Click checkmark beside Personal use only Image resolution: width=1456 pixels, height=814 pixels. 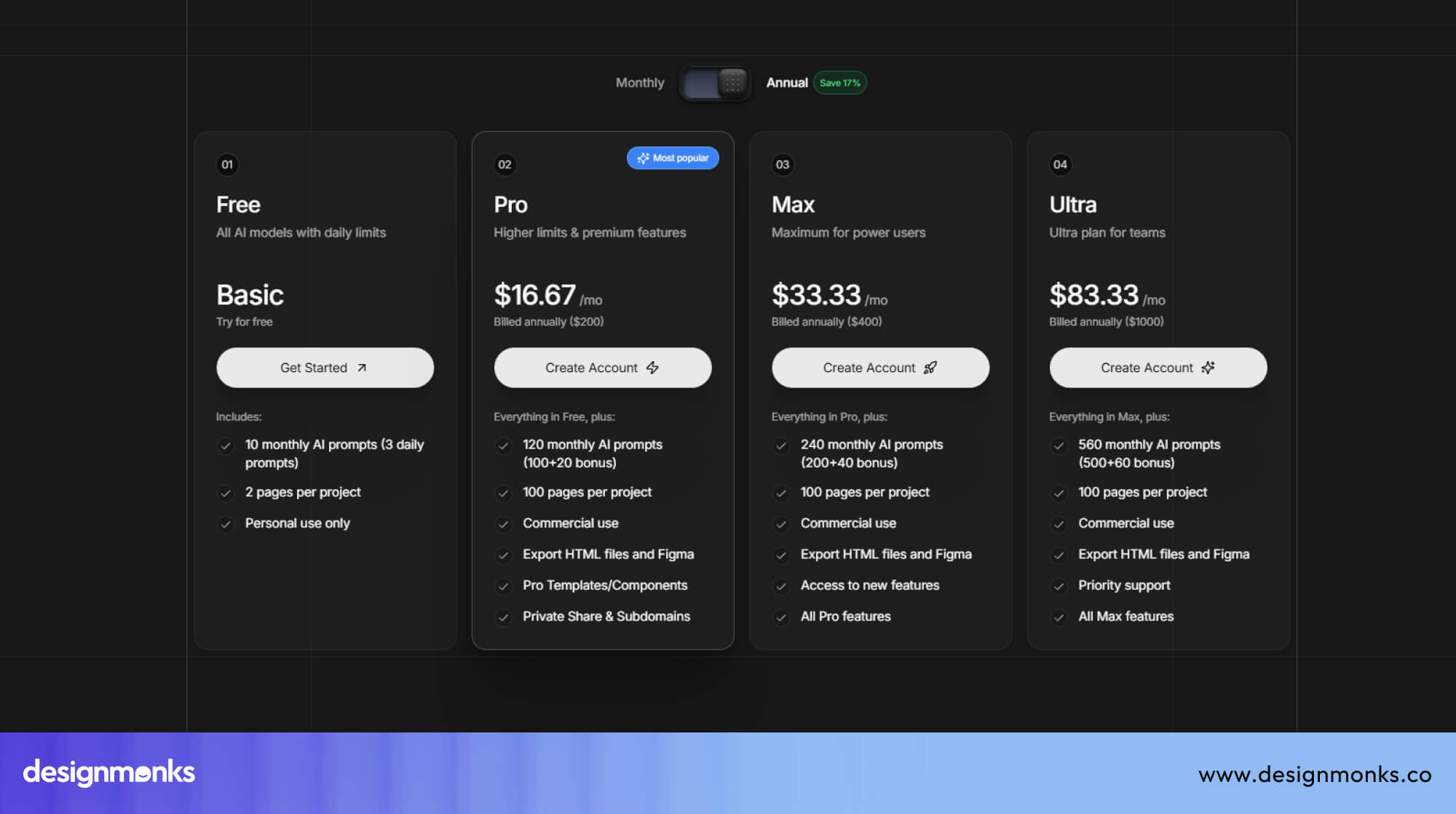click(226, 524)
